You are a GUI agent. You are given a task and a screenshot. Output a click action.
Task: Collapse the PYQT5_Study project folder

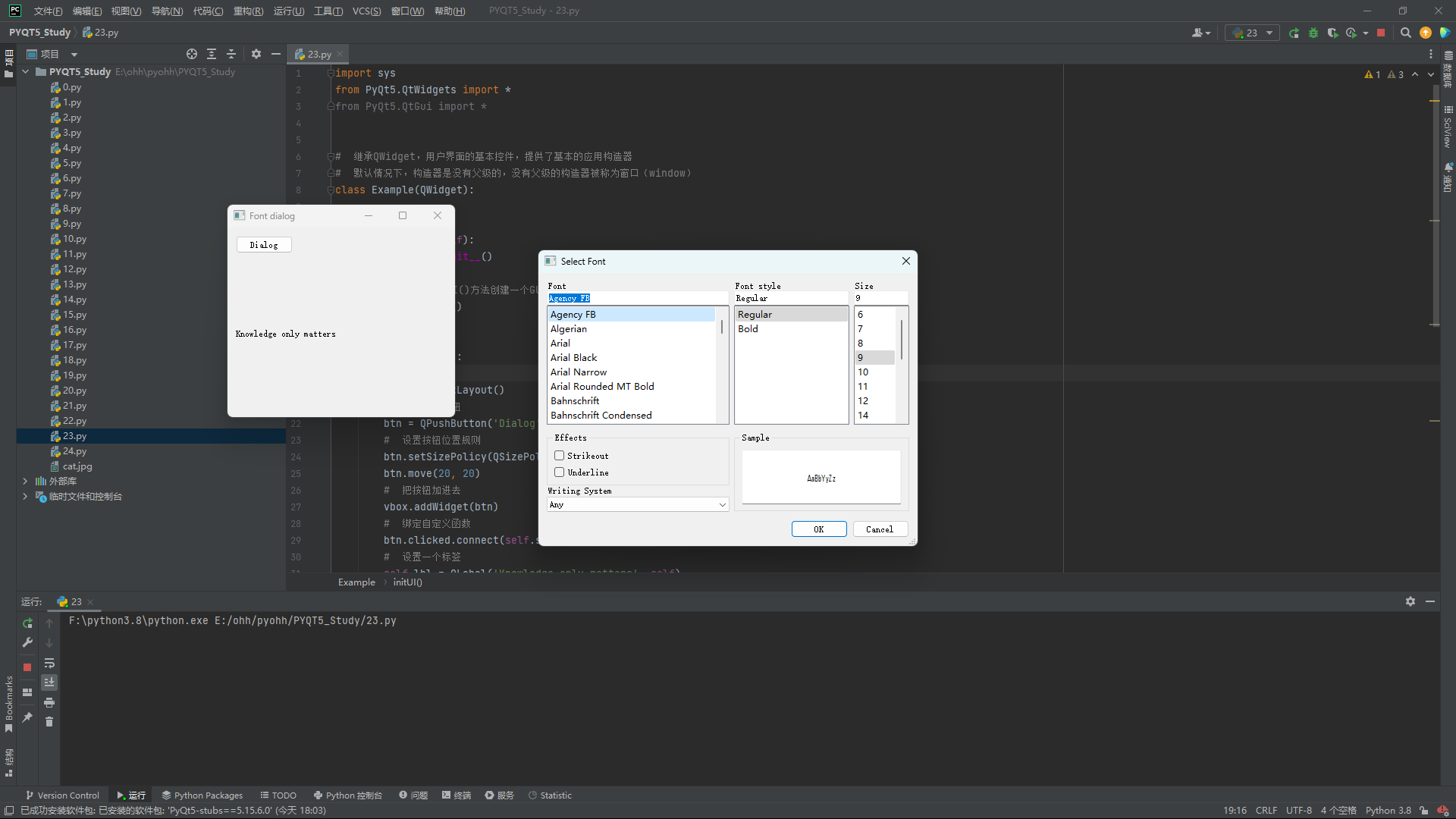[26, 72]
